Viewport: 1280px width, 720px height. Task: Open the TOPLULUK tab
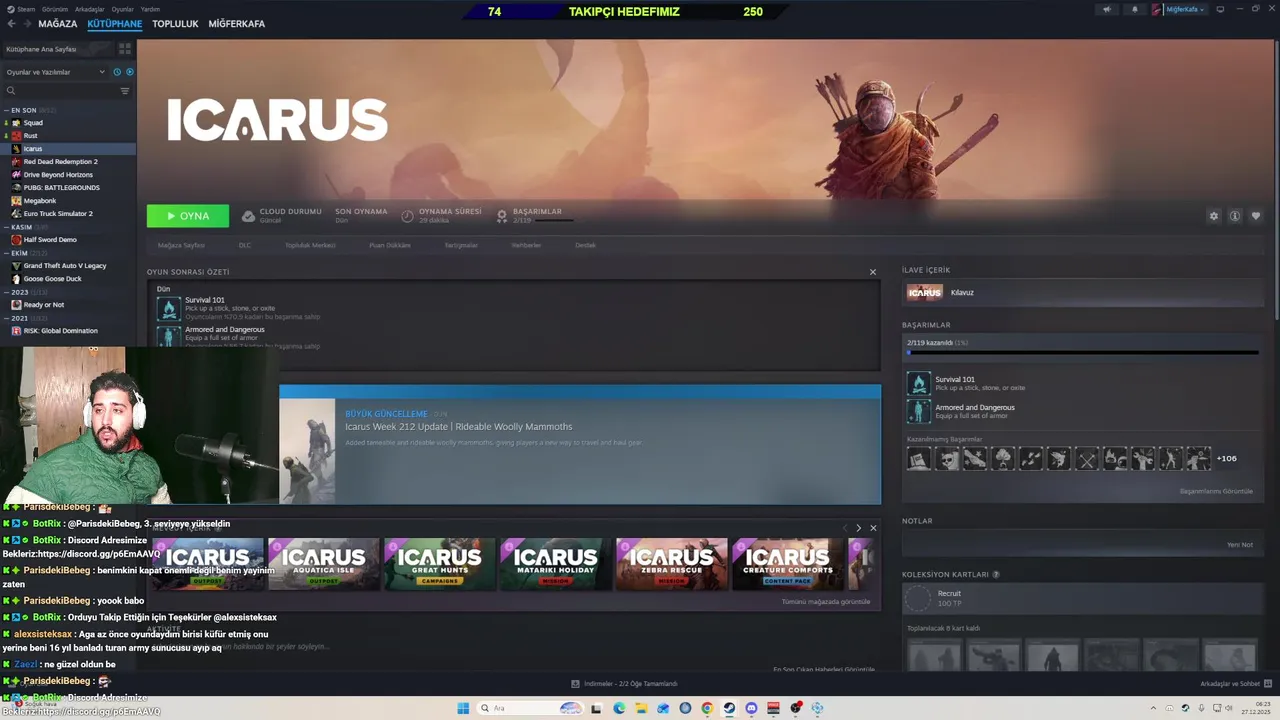(x=175, y=24)
